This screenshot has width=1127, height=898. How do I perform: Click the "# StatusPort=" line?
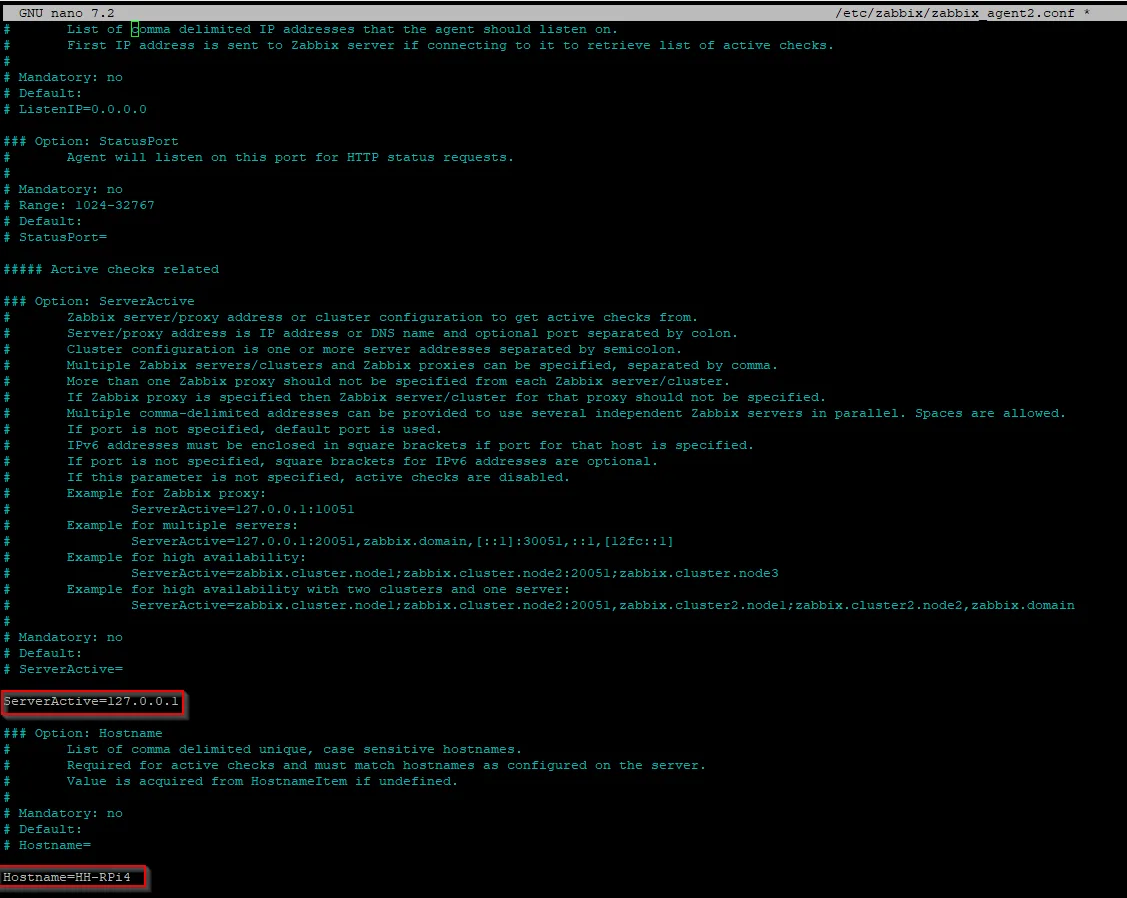(x=55, y=237)
